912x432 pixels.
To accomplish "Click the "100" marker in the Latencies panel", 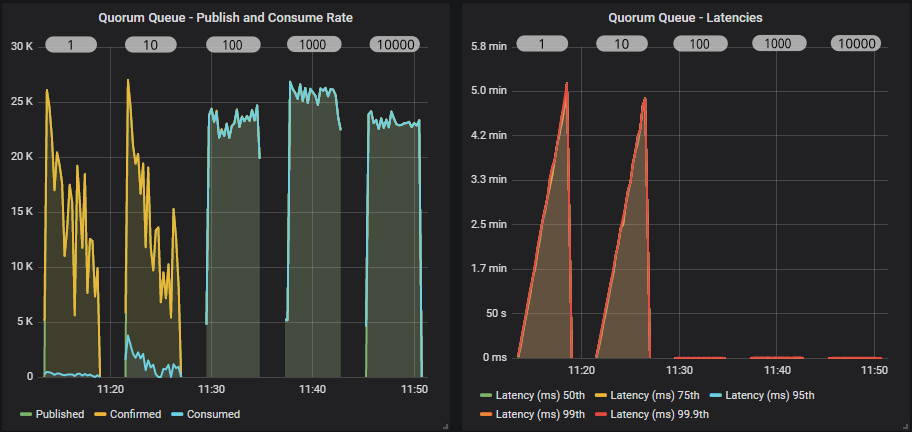I will click(x=699, y=44).
